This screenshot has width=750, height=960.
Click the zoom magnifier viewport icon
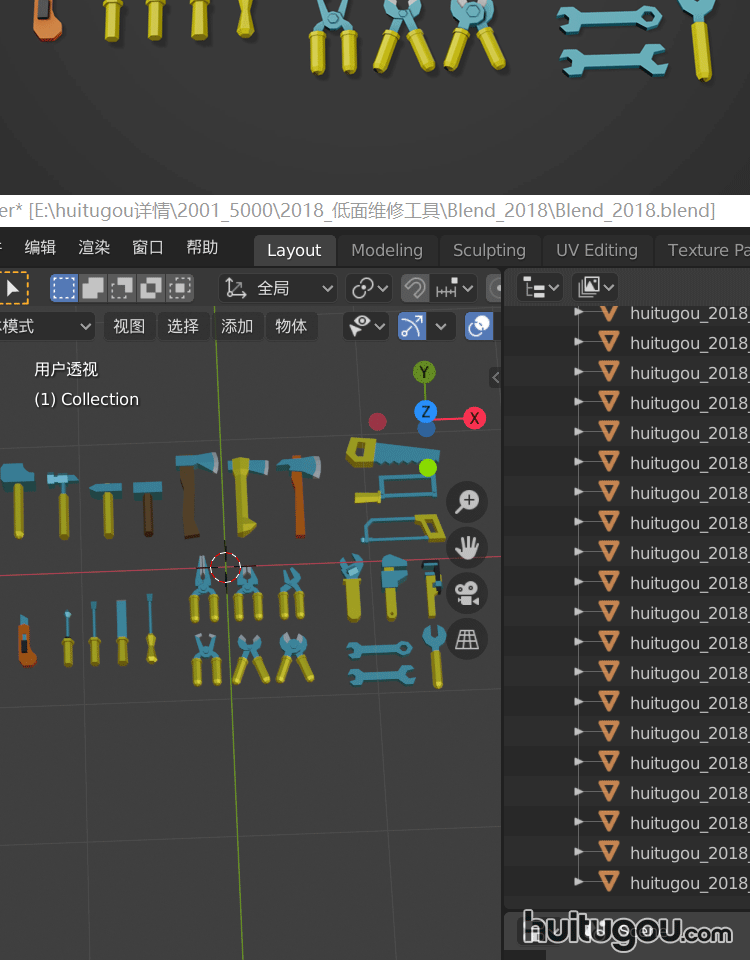(467, 501)
